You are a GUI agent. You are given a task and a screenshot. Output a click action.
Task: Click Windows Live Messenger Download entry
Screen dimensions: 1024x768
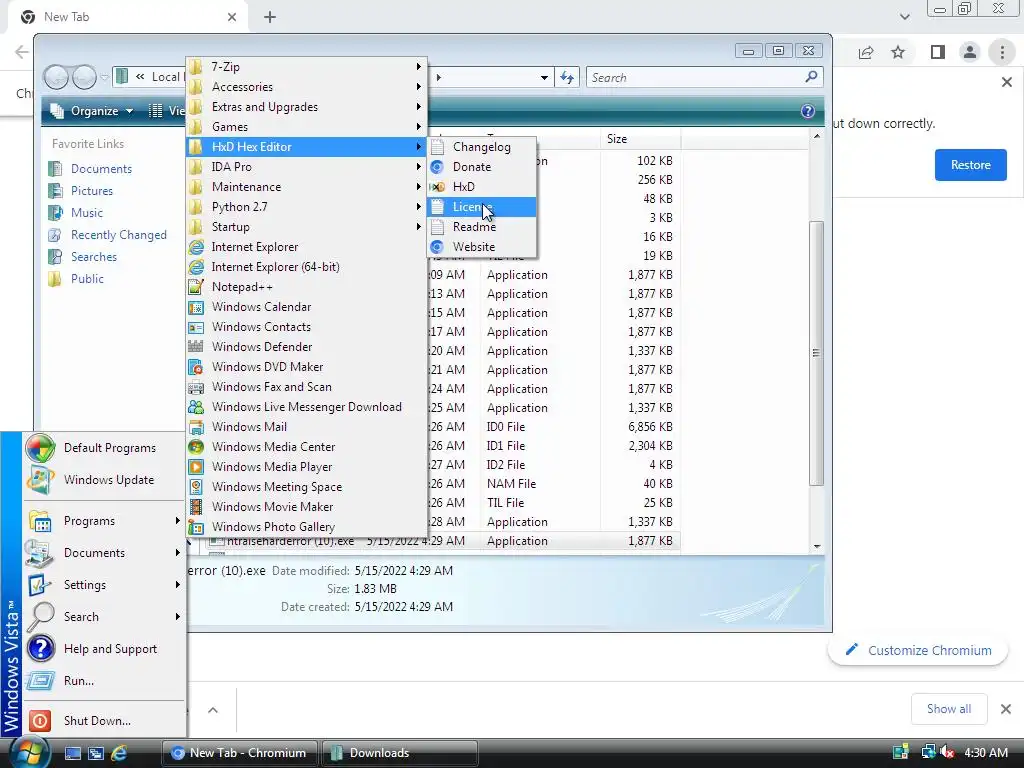(x=307, y=407)
